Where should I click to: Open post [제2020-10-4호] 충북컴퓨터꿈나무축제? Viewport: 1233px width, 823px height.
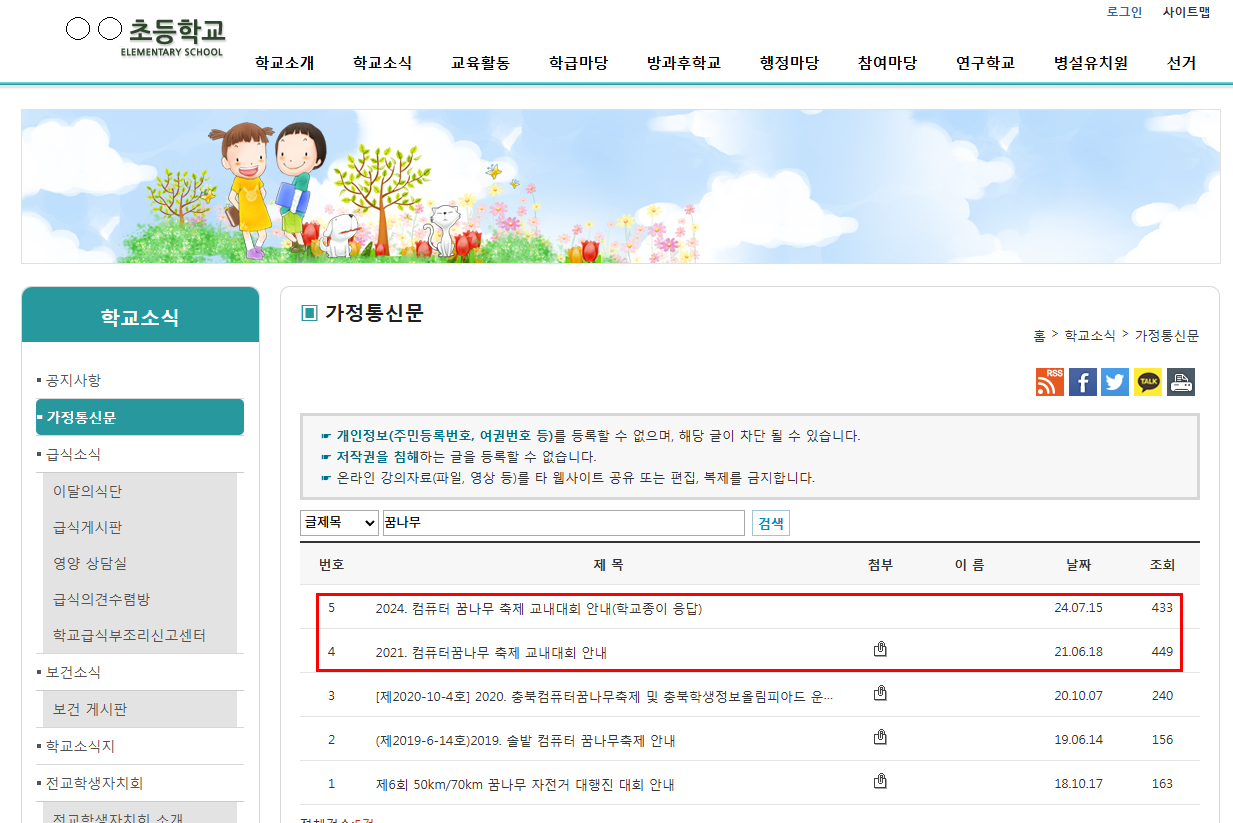(x=604, y=696)
